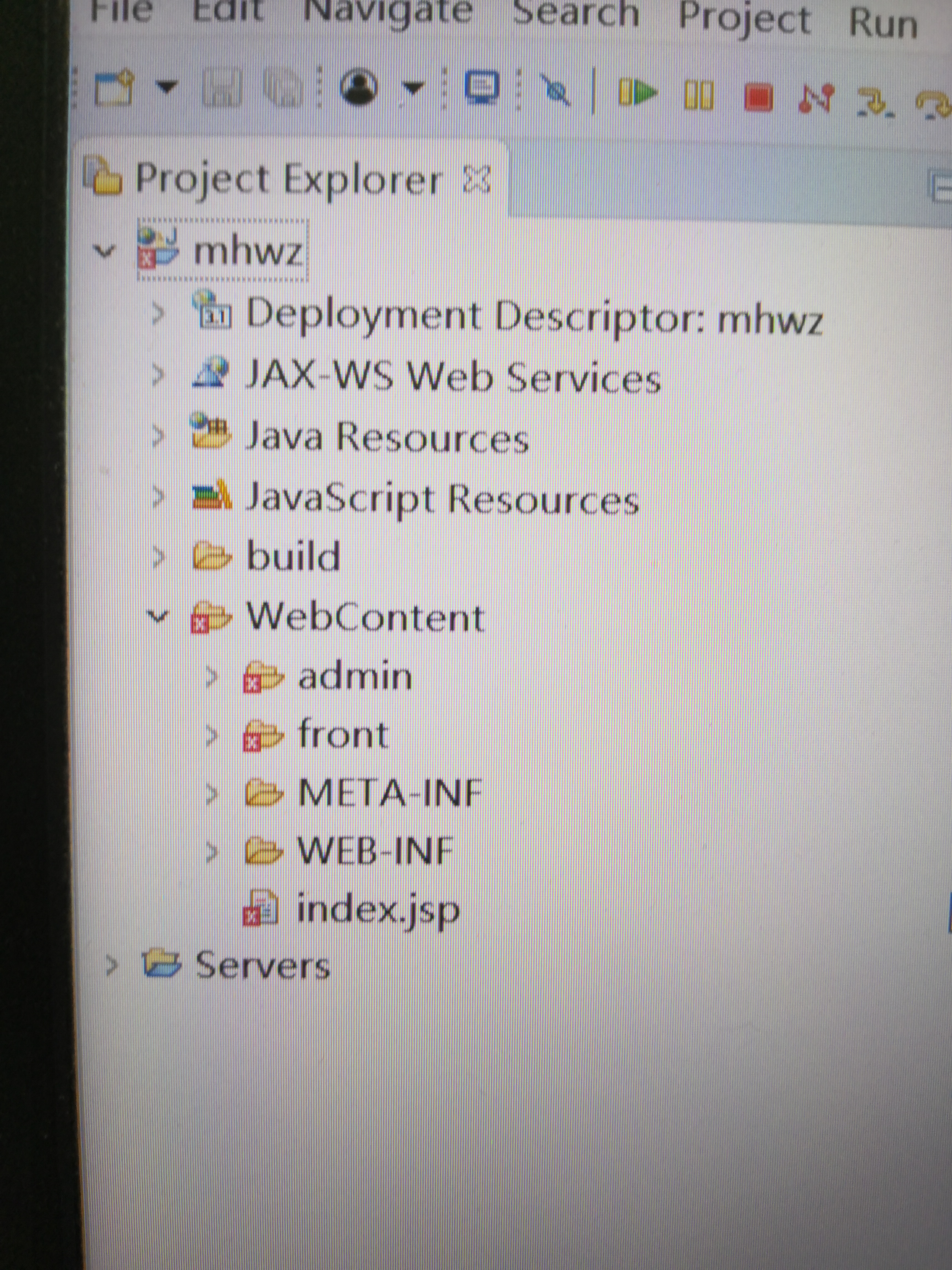Click the user profile circle icon

click(359, 87)
